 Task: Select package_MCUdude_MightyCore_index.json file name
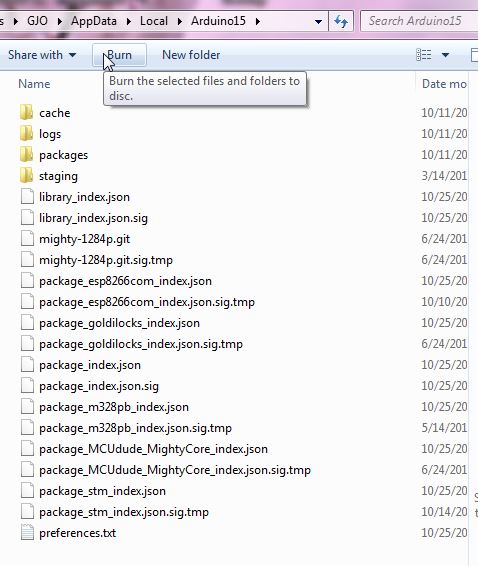point(153,449)
